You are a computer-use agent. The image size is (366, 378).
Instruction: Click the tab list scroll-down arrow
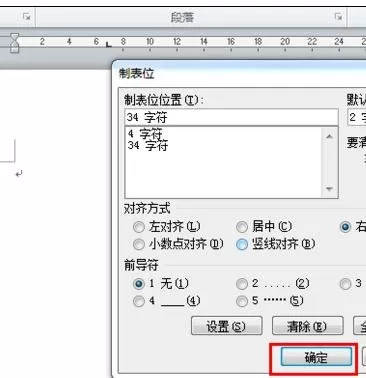329,189
